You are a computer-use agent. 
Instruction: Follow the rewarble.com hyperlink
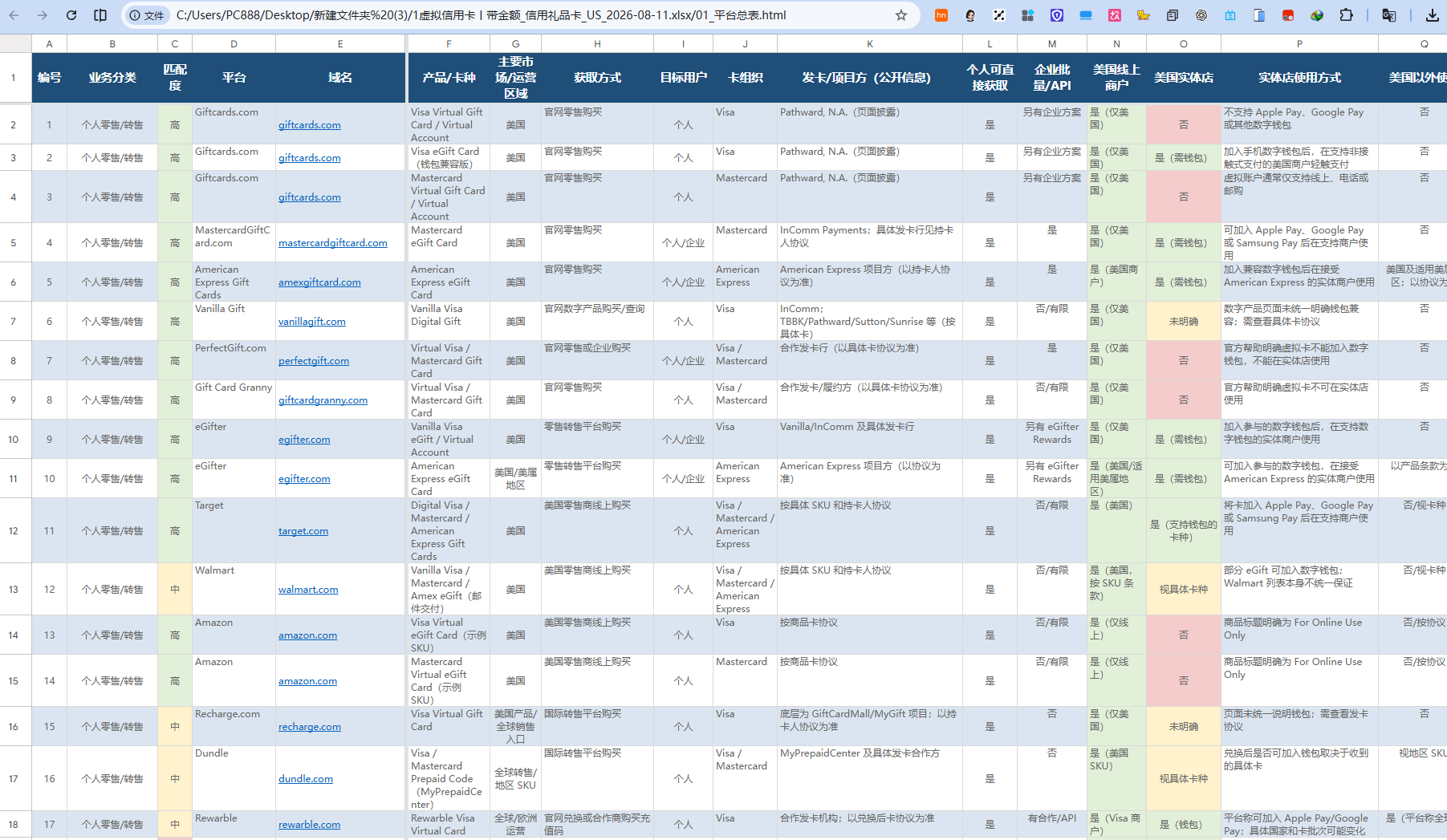click(310, 825)
